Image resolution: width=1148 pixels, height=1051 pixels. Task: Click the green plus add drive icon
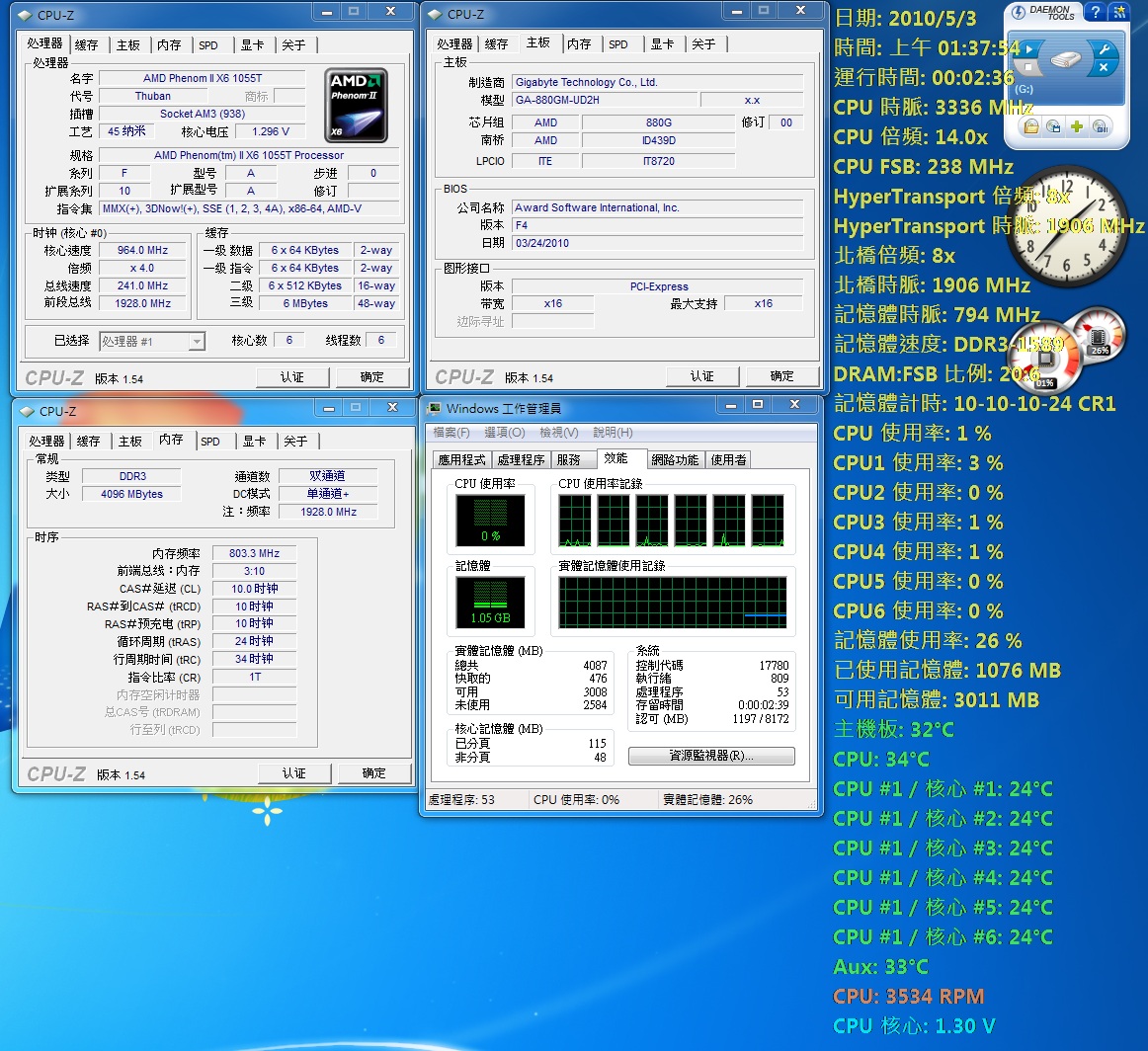point(1077,127)
